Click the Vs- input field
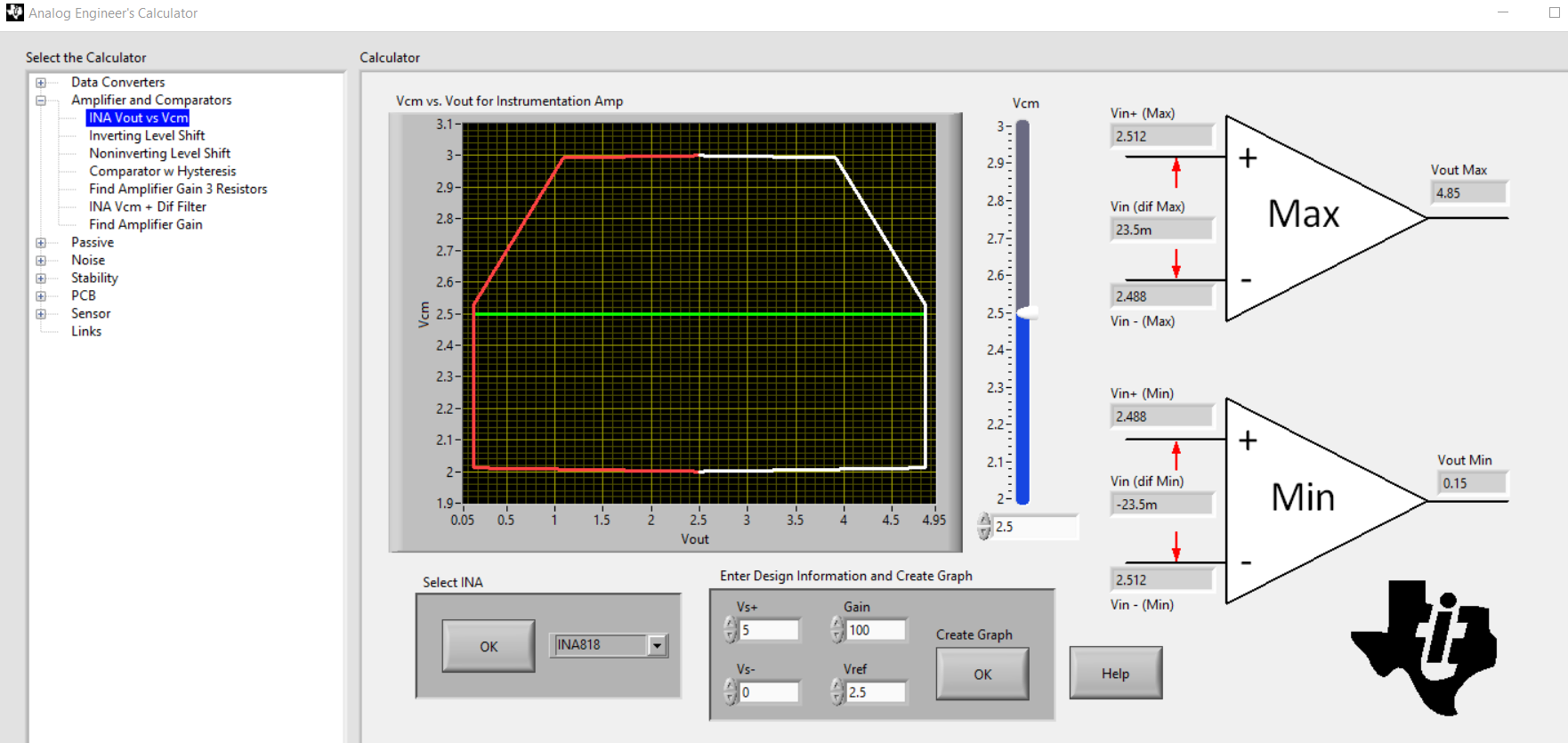This screenshot has height=743, width=1568. [769, 692]
